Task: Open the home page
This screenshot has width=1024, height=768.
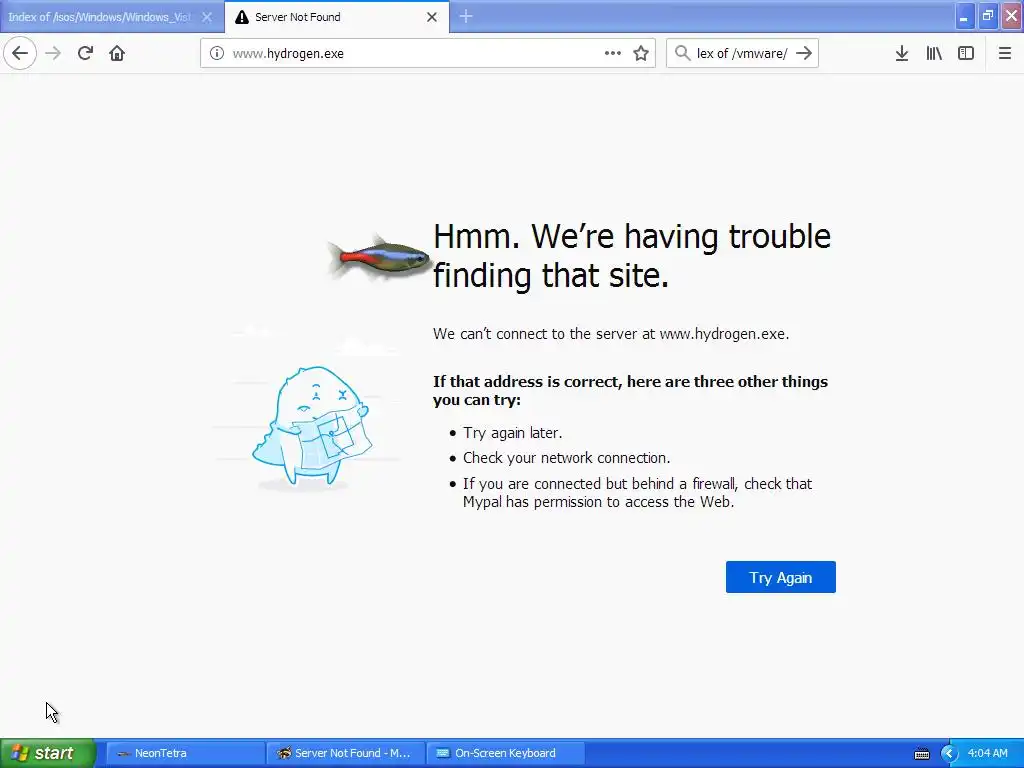Action: (x=117, y=54)
